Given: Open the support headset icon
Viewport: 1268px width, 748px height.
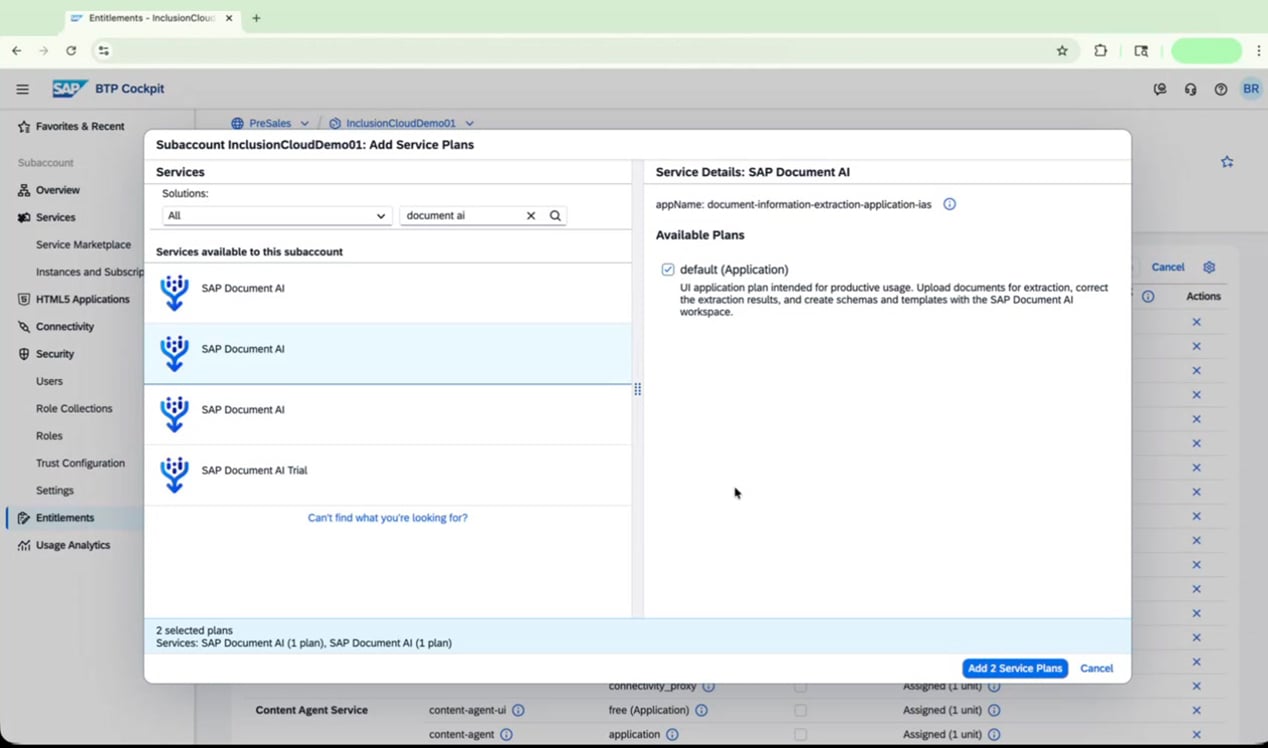Looking at the screenshot, I should coord(1190,89).
